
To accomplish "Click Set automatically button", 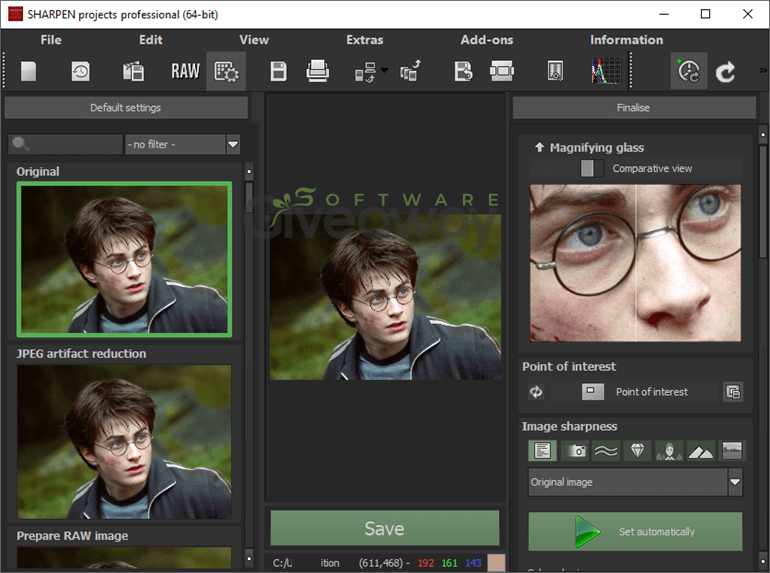I will (635, 532).
